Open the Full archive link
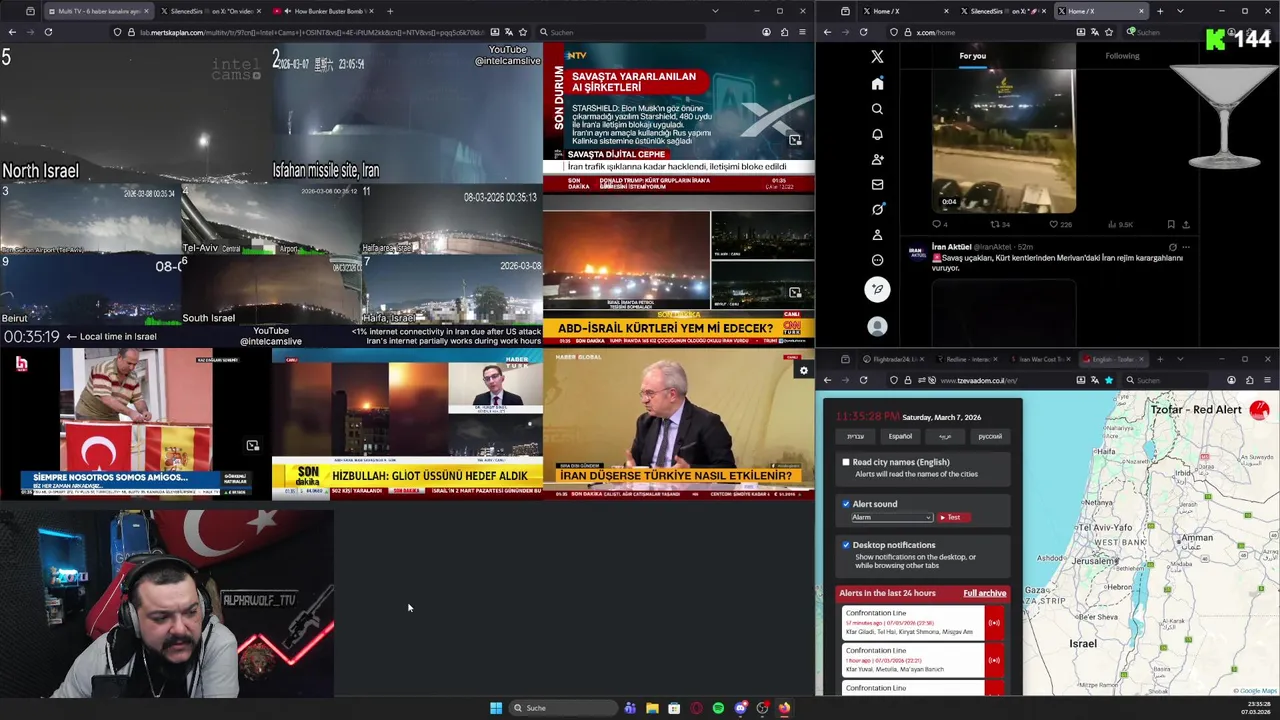The width and height of the screenshot is (1280, 720). pos(984,593)
